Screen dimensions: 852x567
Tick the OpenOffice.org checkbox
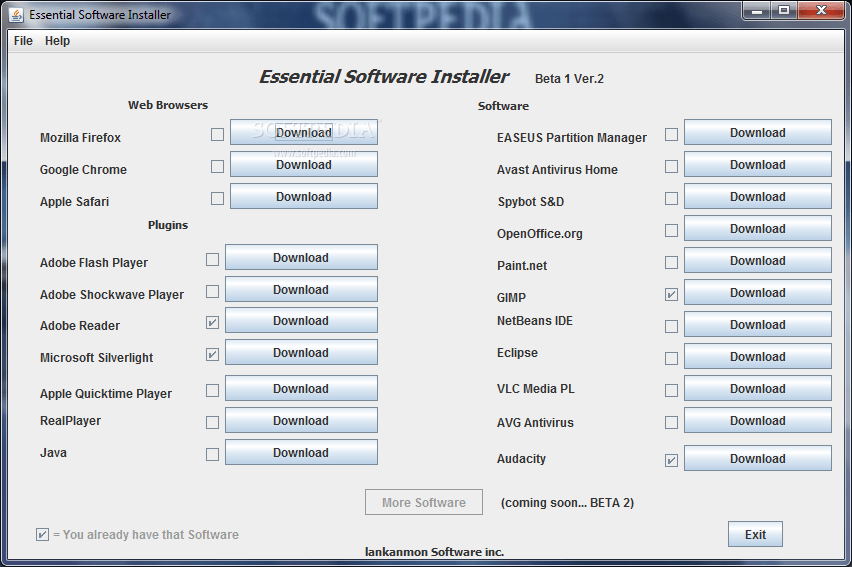point(672,230)
